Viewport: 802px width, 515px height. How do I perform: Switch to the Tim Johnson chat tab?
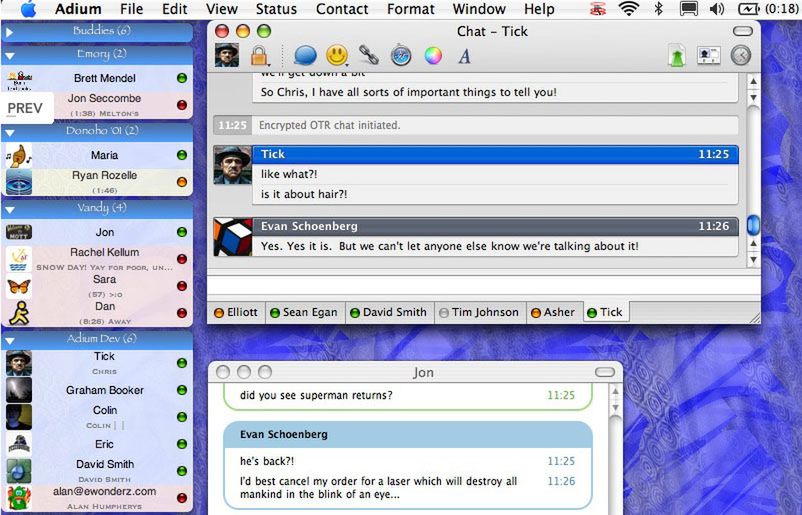click(x=480, y=312)
